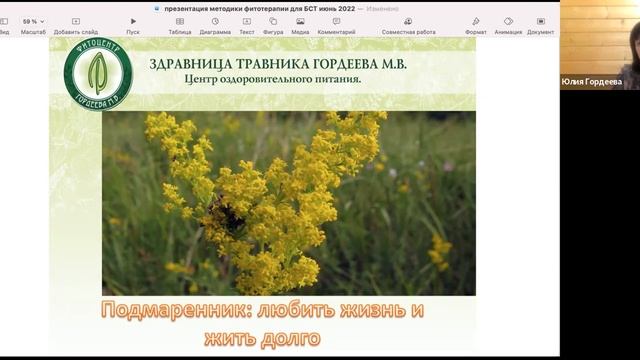Start the slideshow with Пуск button
The width and height of the screenshot is (640, 360).
pos(133,21)
